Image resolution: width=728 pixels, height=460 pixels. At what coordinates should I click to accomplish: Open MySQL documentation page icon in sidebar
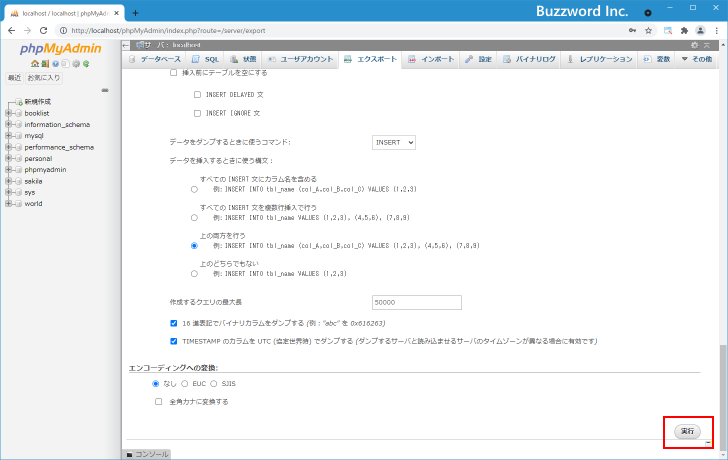point(65,64)
